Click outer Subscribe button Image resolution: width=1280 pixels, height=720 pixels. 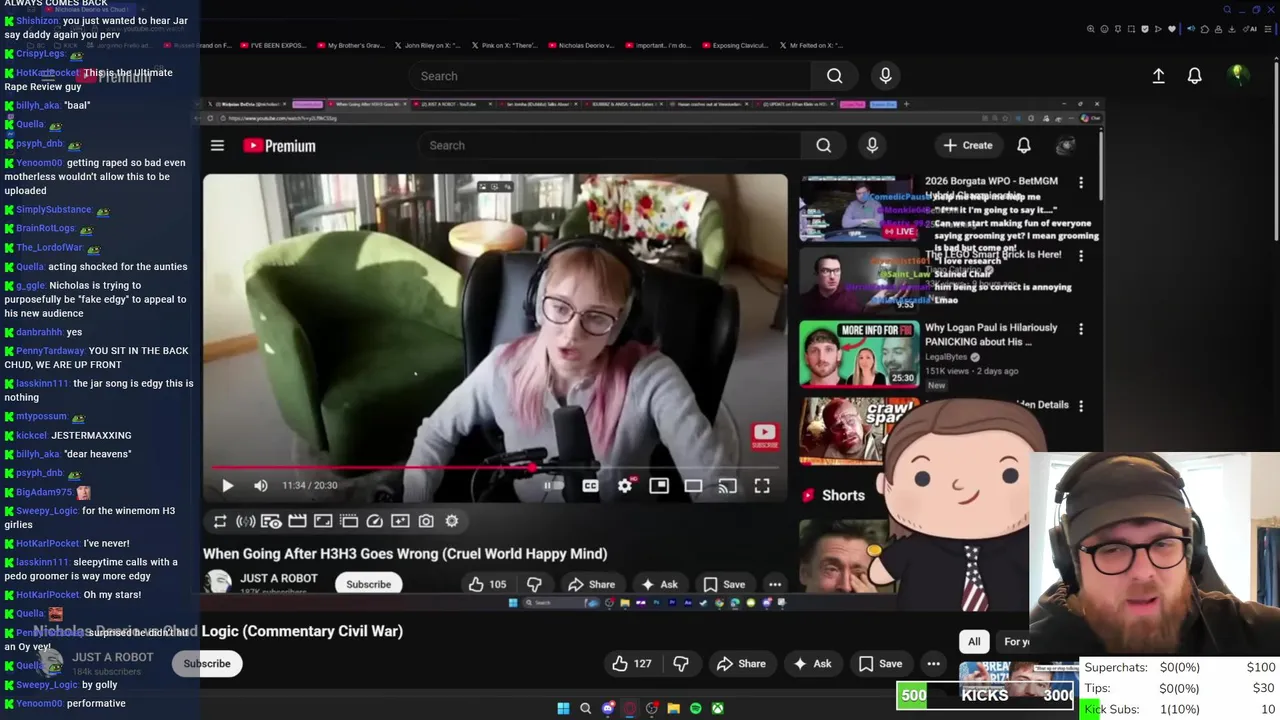(x=207, y=663)
